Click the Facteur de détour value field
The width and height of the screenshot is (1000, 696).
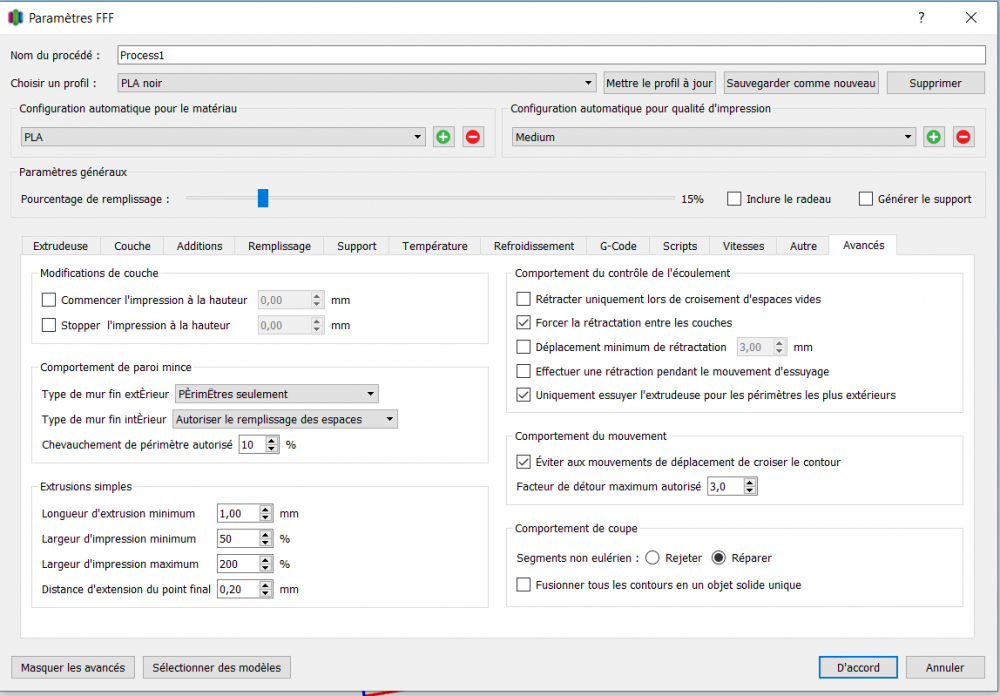[726, 487]
